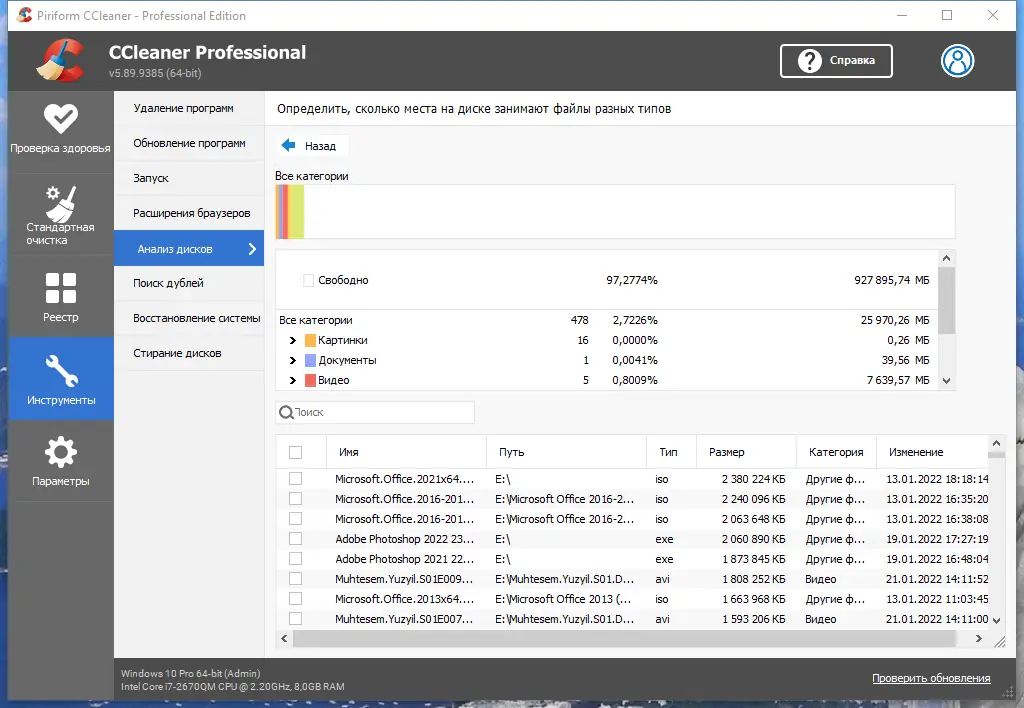Select the Tools wrench icon
Screen dimensions: 1024x708
point(61,370)
